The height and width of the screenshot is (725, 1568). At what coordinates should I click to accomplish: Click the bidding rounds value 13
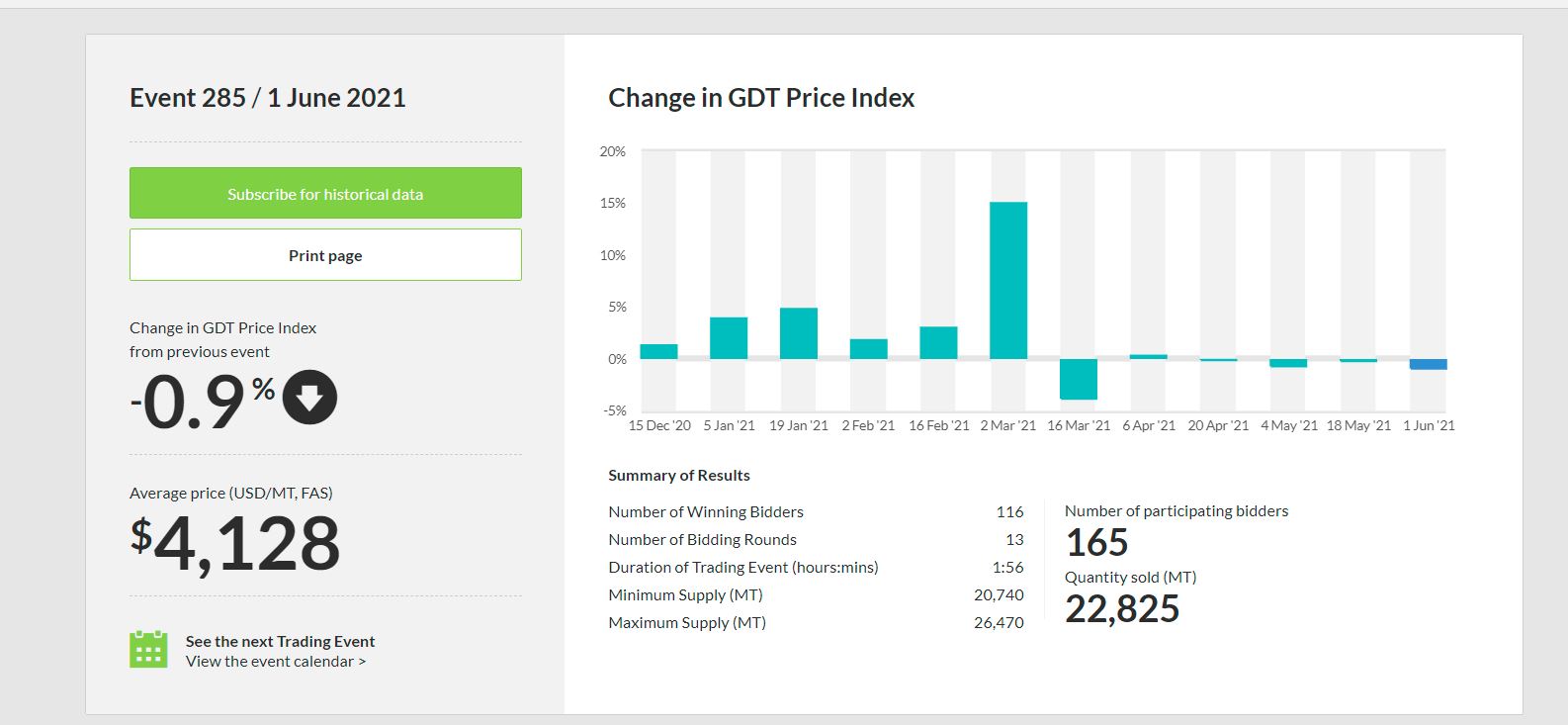tap(1014, 539)
